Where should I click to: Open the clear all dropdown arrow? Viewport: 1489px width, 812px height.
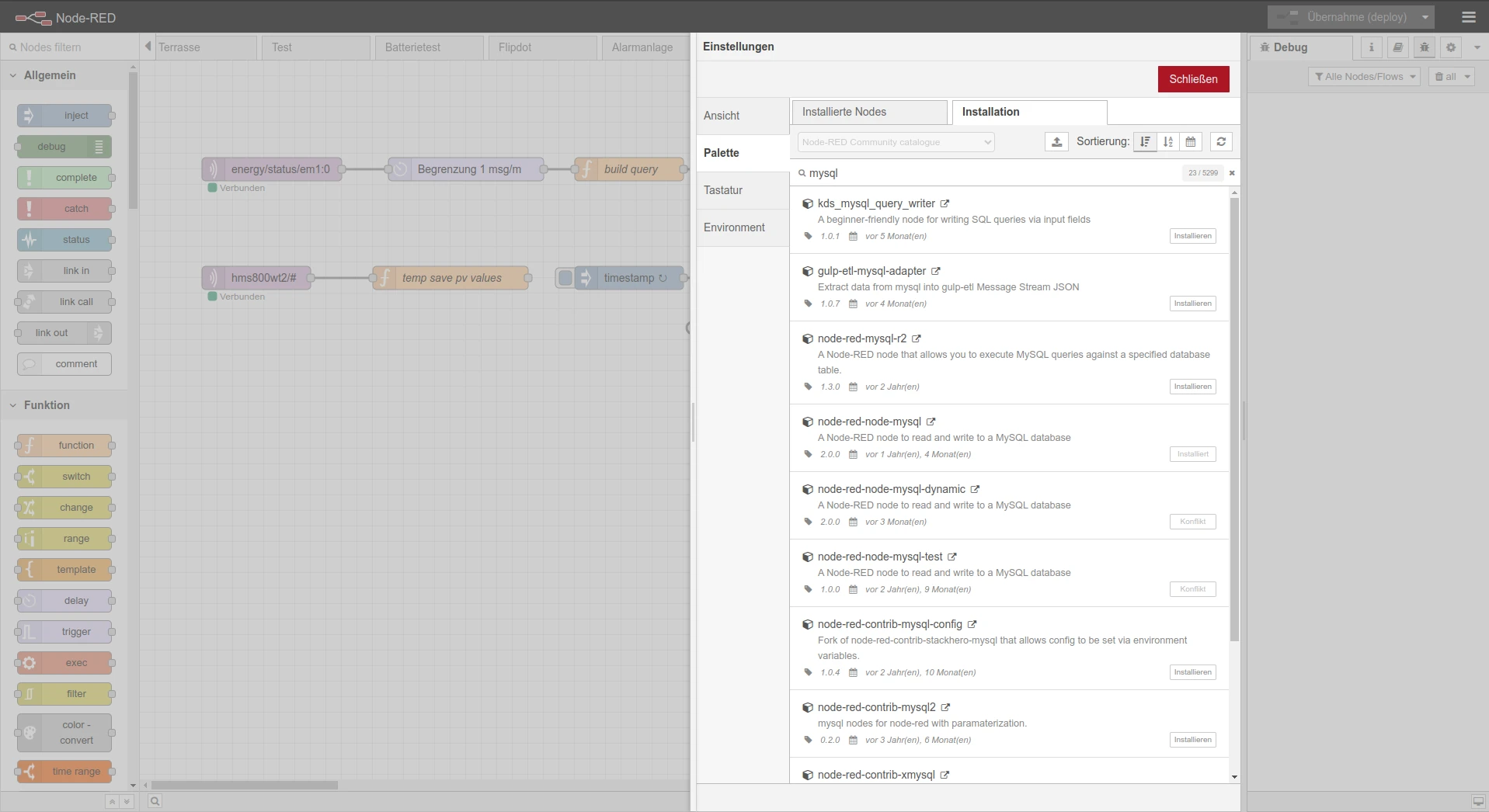pos(1466,77)
